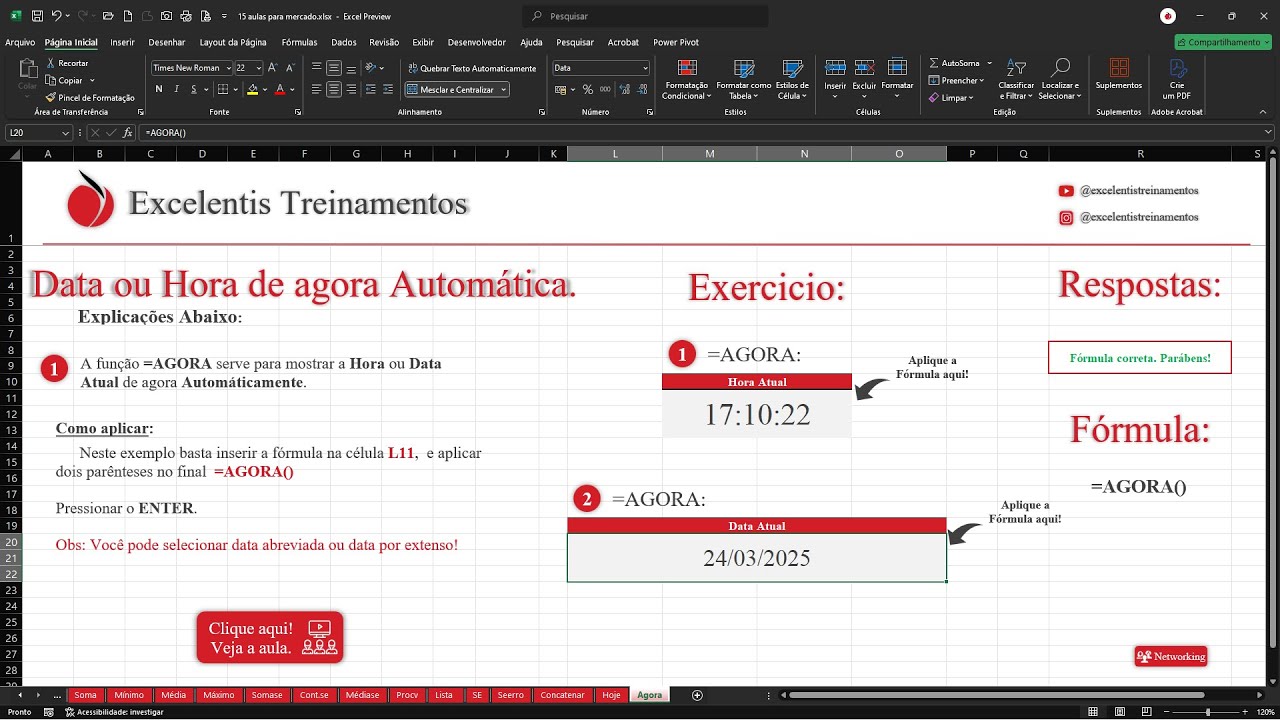Toggle middle vertical alignment
The image size is (1280, 720).
point(334,68)
